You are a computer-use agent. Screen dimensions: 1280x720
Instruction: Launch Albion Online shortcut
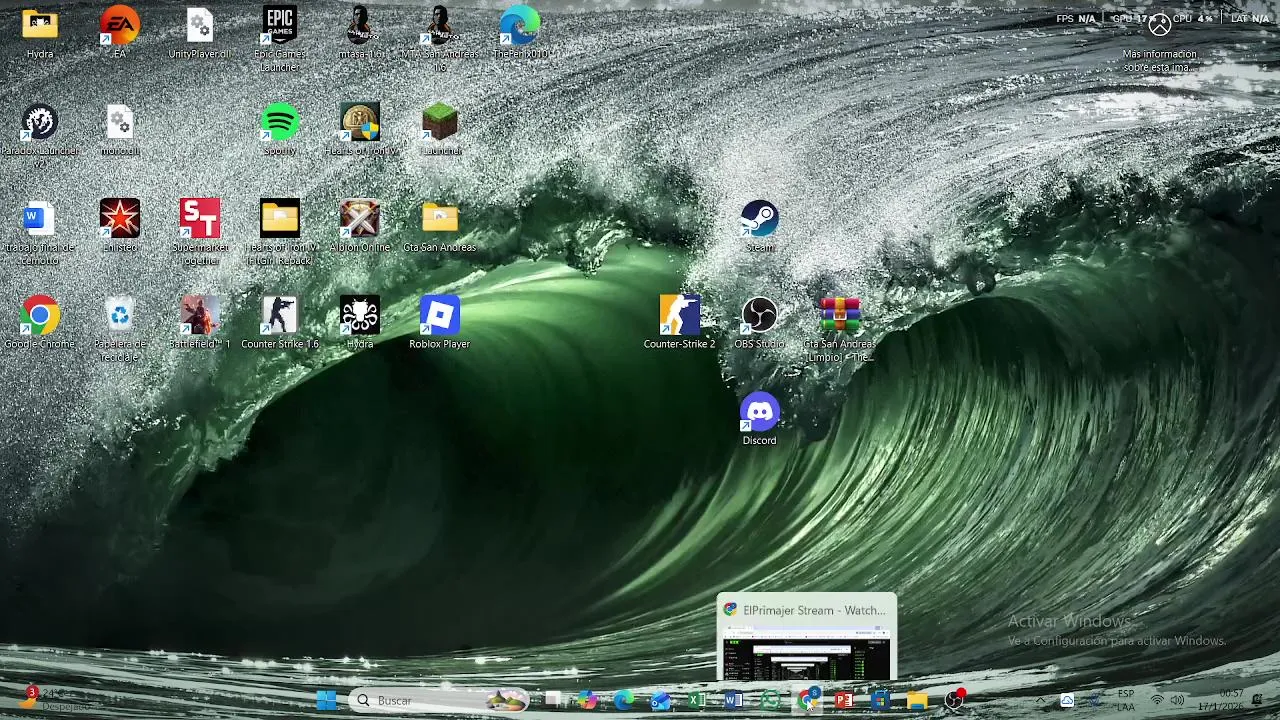point(360,226)
